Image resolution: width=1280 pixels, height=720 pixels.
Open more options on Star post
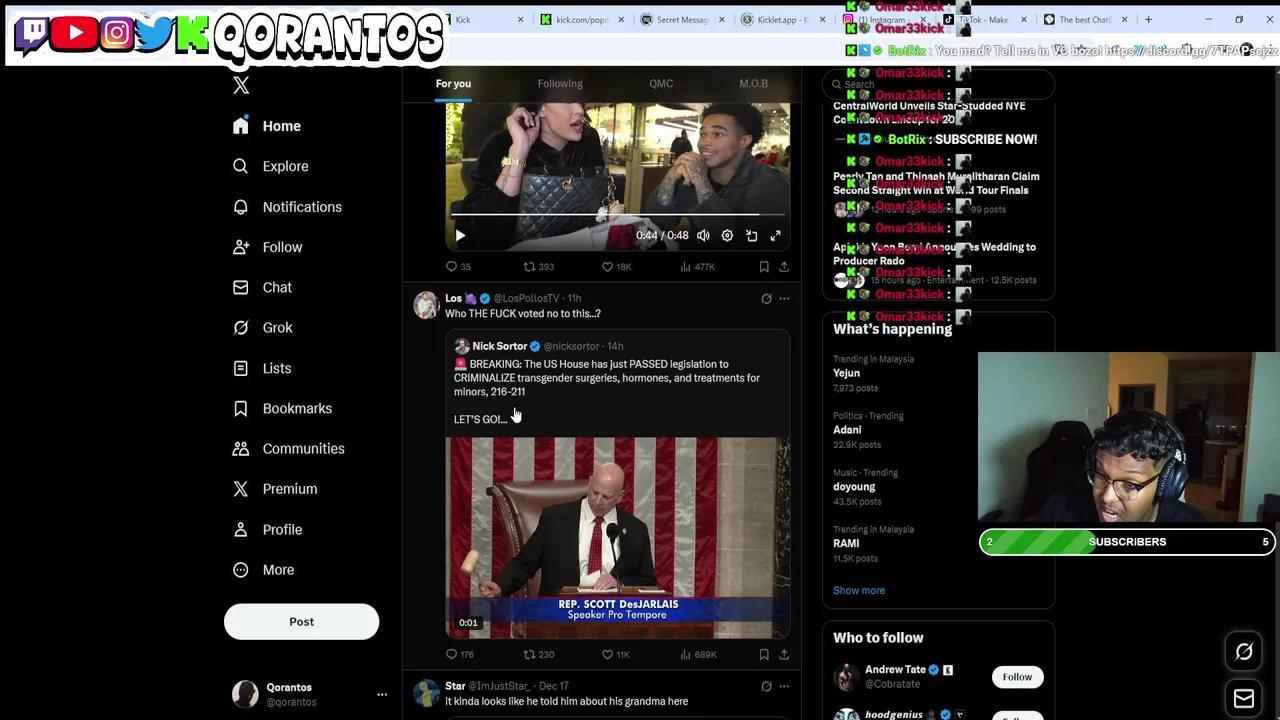pyautogui.click(x=784, y=686)
